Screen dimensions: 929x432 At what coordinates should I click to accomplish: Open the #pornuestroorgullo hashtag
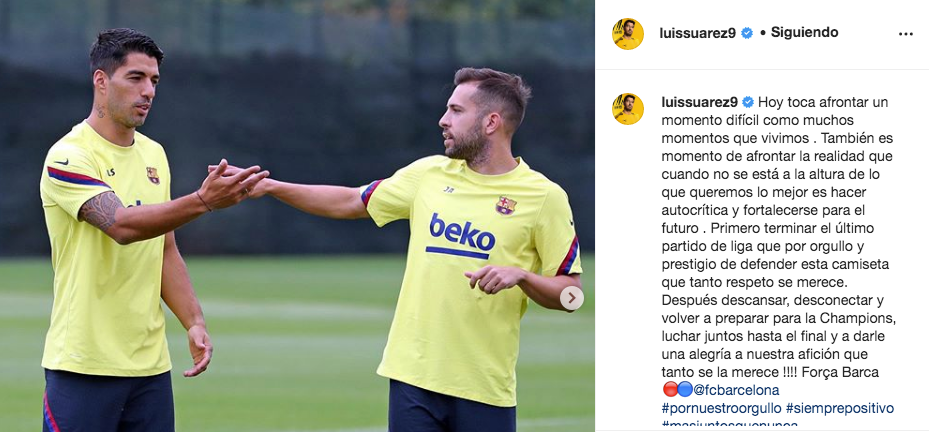tap(721, 408)
